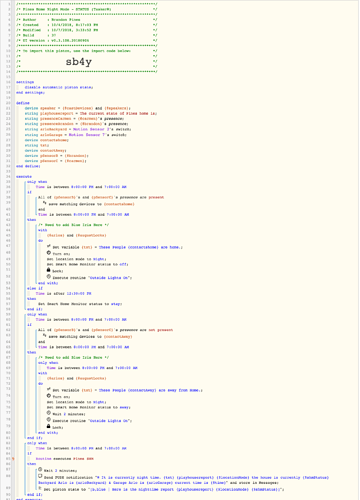Click the 'define' keyword on line 20
This screenshot has height=500, width=360.
[x=23, y=103]
